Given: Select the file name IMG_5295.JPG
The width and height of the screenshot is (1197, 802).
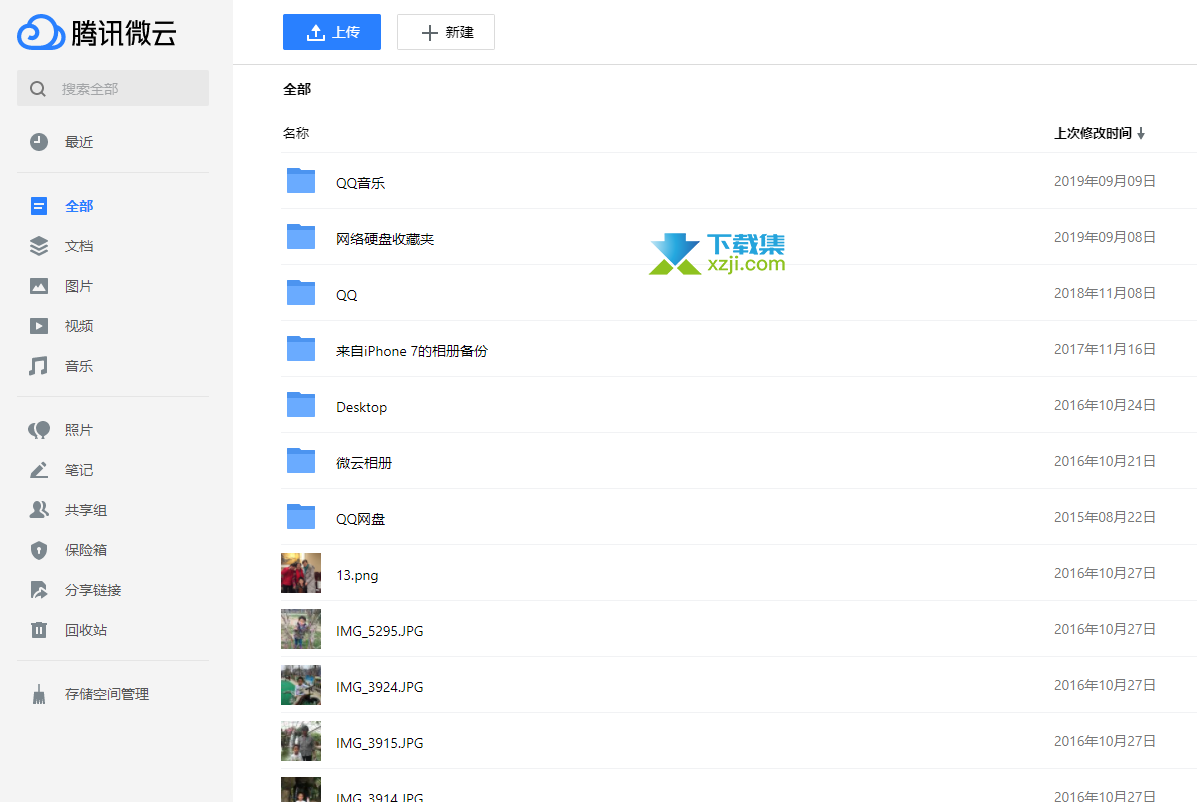Looking at the screenshot, I should point(379,631).
